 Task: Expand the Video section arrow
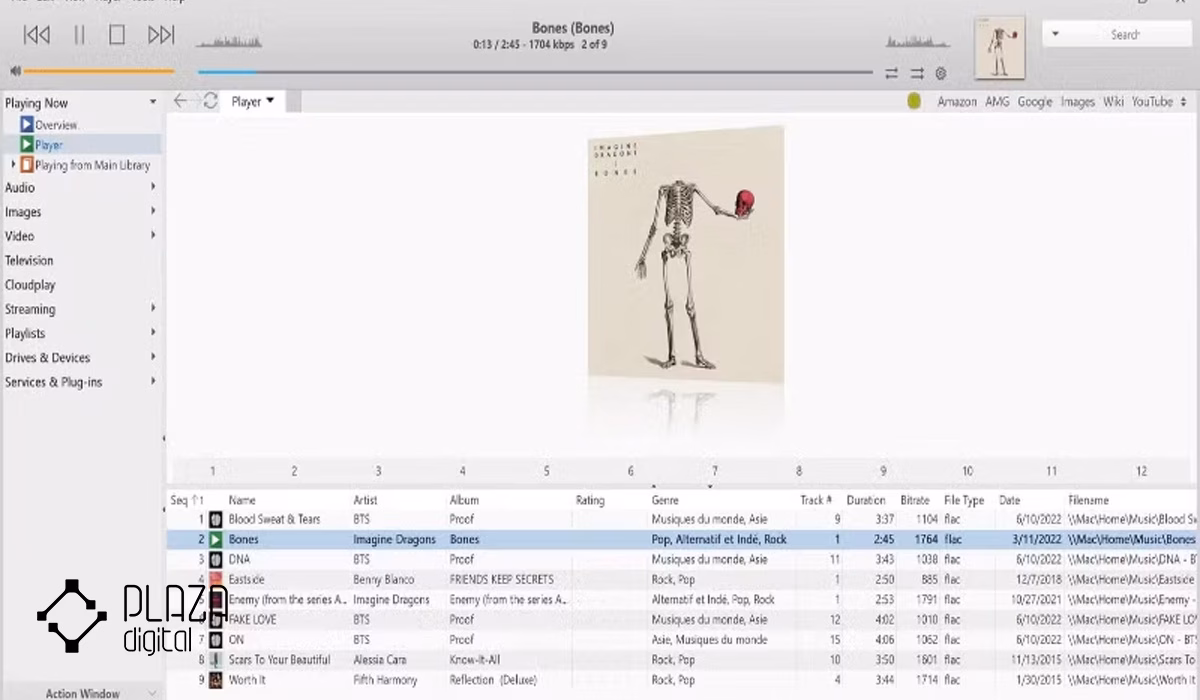(x=153, y=236)
